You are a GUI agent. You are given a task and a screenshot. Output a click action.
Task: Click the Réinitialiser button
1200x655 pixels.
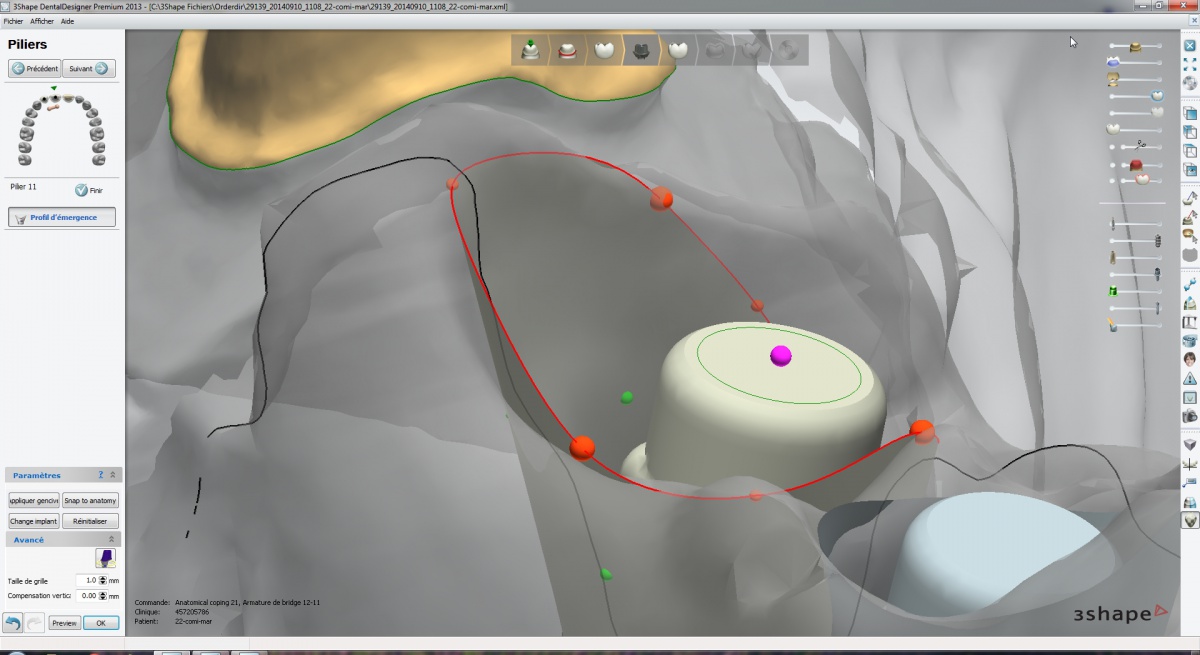[x=91, y=521]
